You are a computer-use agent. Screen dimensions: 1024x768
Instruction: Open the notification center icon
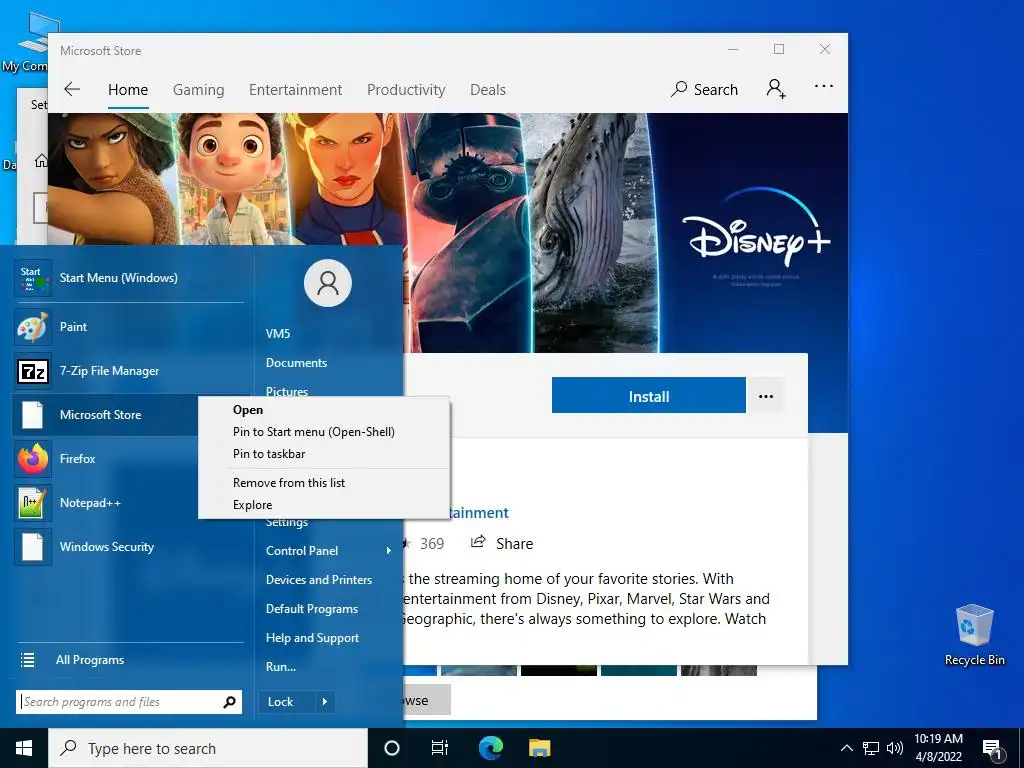click(993, 748)
